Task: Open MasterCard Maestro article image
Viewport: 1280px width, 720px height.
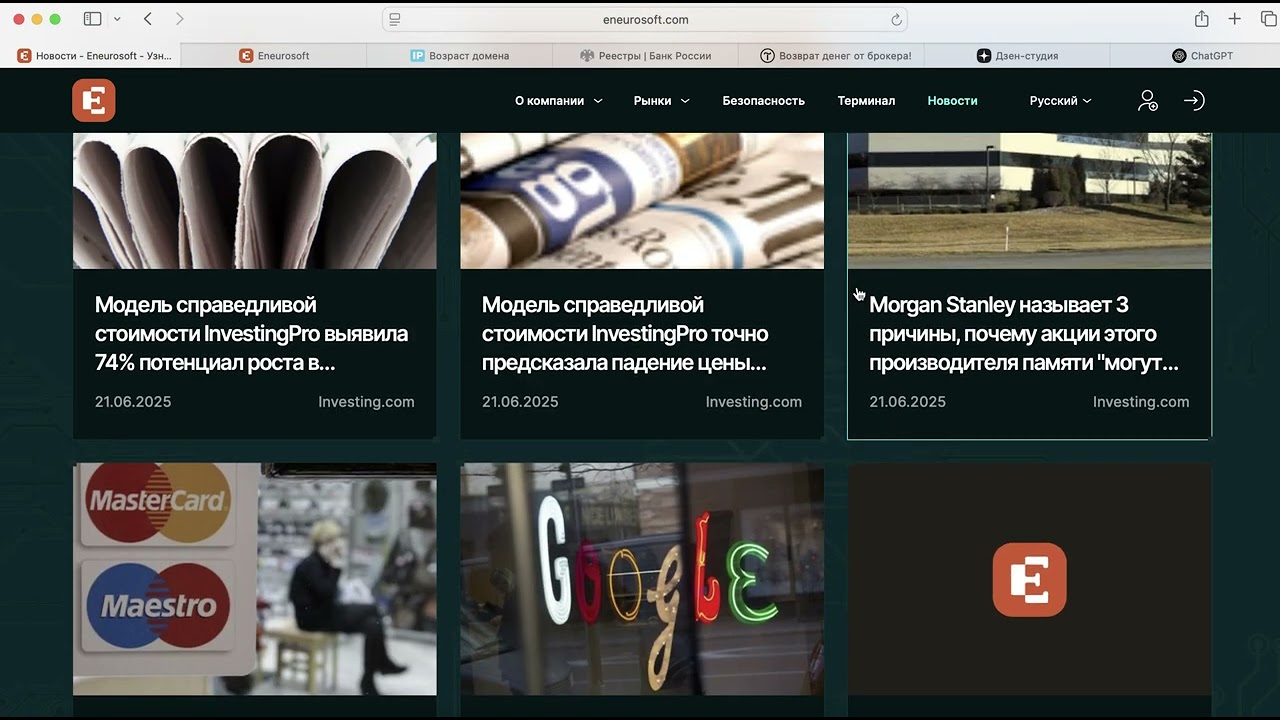Action: click(x=255, y=579)
